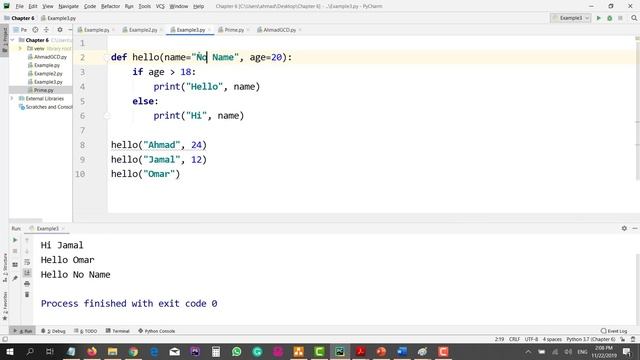Restore layout icon in Run panel
The width and height of the screenshot is (640, 360).
coord(15,265)
